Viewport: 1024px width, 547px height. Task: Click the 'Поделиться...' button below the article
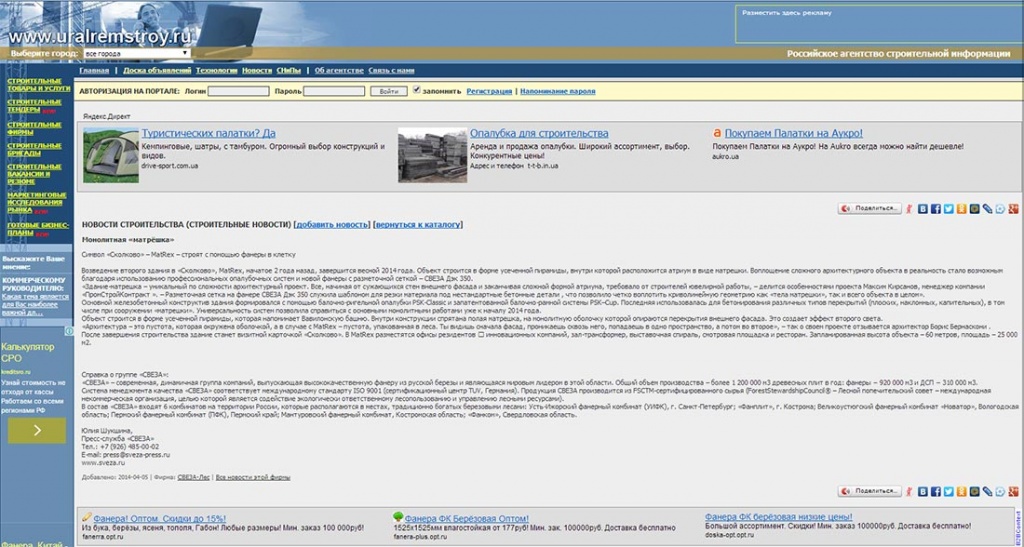(870, 492)
